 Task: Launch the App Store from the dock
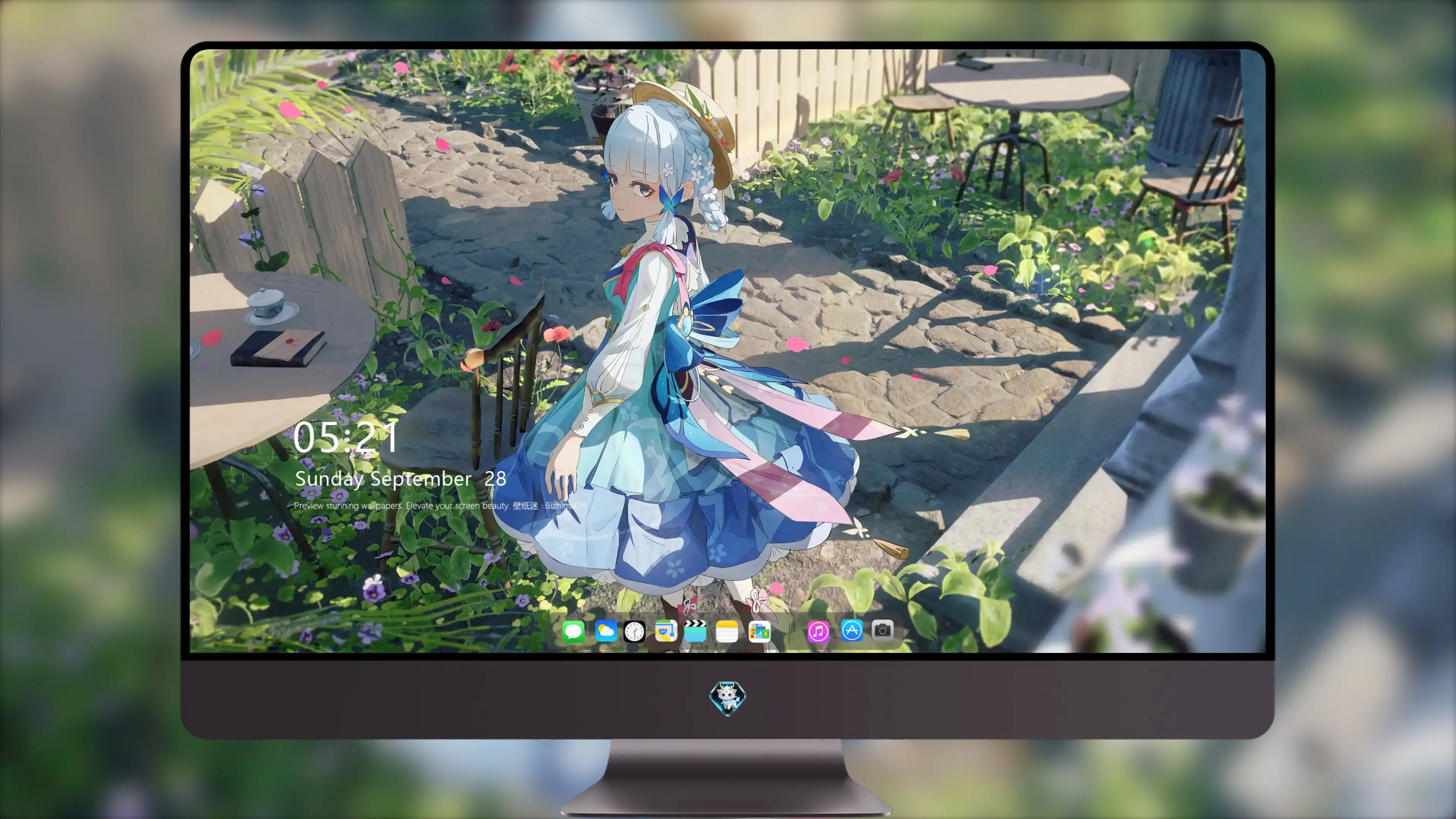click(x=852, y=631)
